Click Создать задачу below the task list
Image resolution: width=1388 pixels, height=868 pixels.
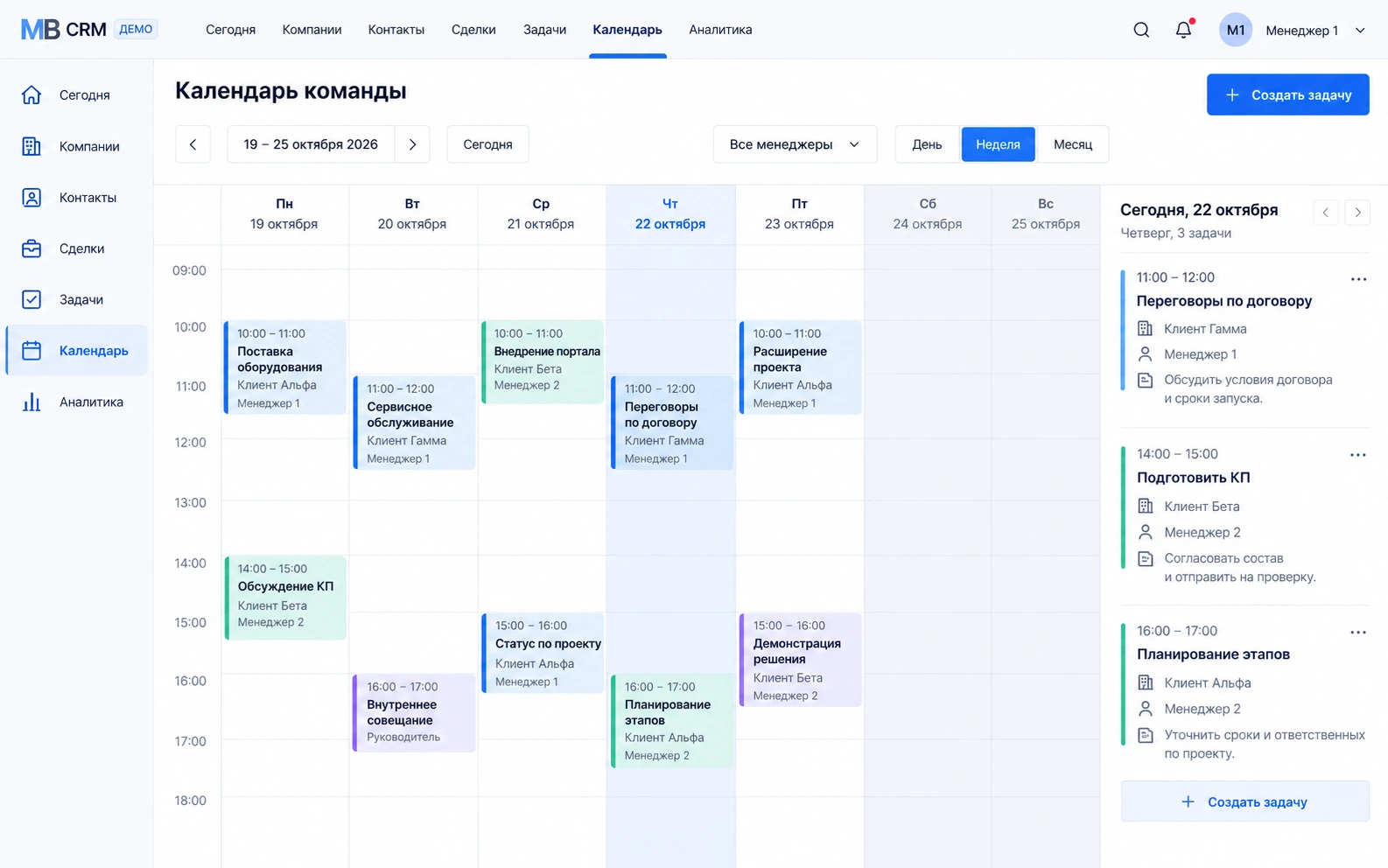tap(1244, 801)
